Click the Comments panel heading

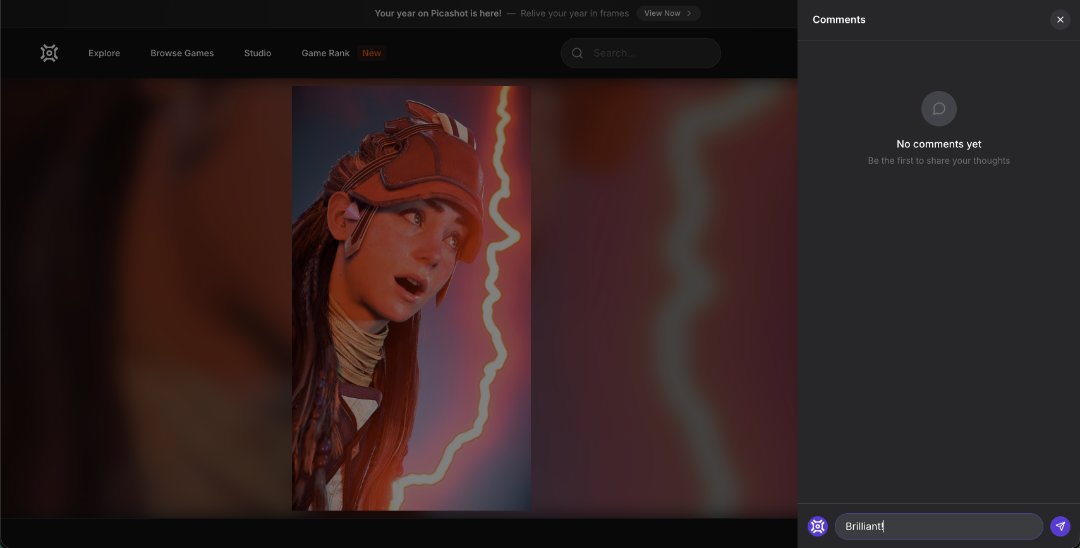(x=839, y=20)
